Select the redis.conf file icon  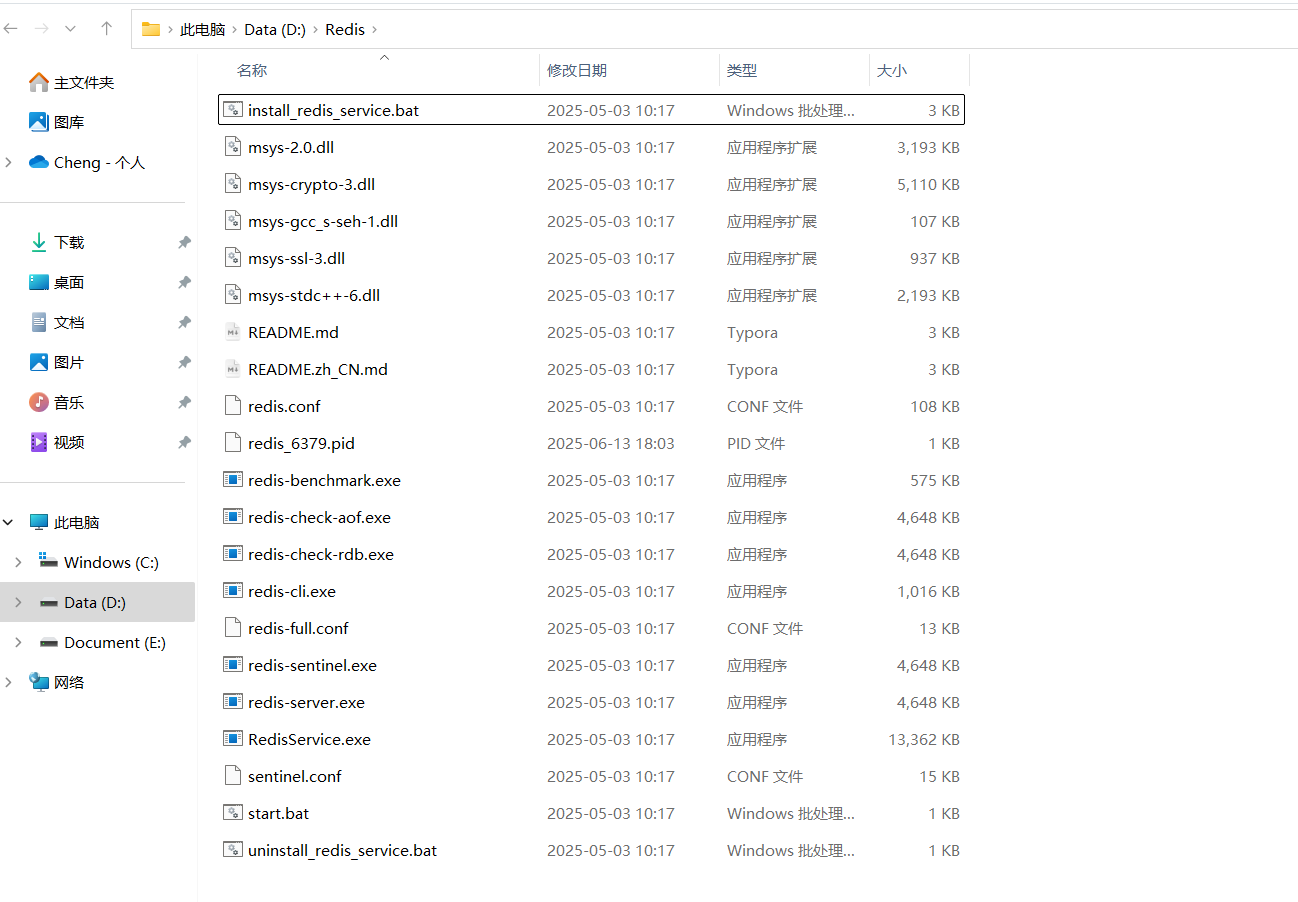click(x=232, y=406)
